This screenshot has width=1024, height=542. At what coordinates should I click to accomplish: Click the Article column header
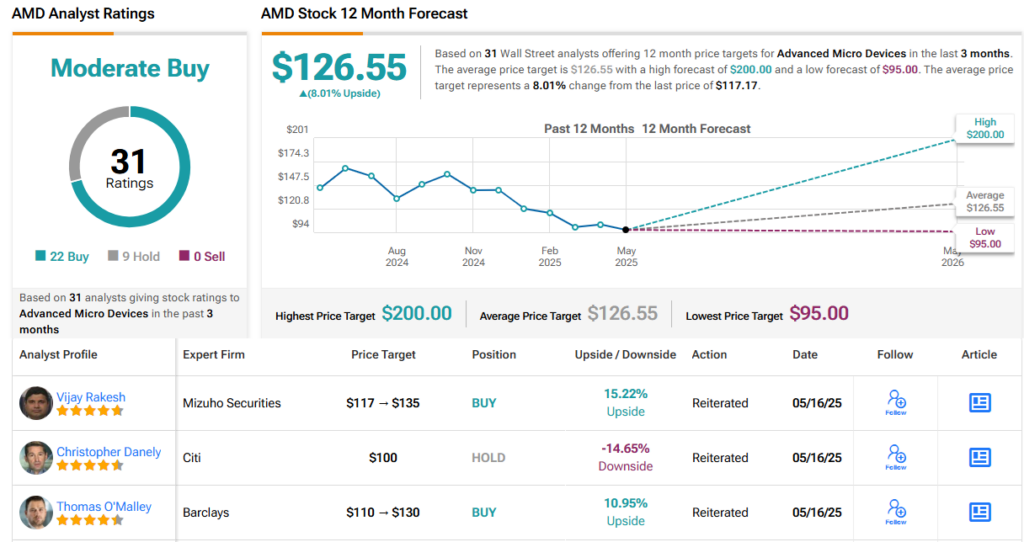click(x=979, y=355)
